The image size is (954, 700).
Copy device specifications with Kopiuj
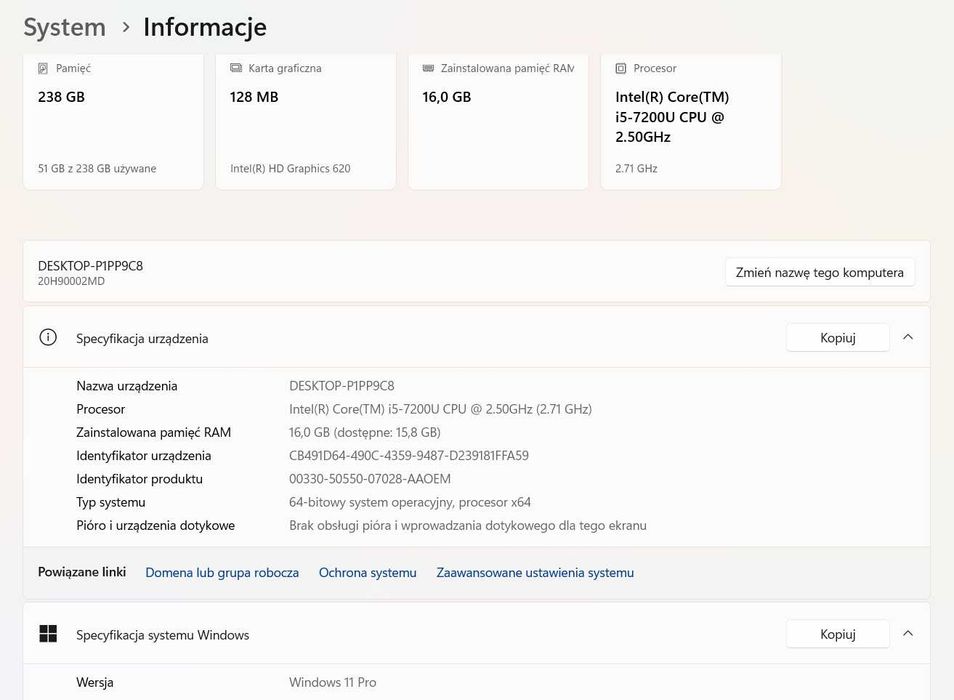tap(837, 337)
